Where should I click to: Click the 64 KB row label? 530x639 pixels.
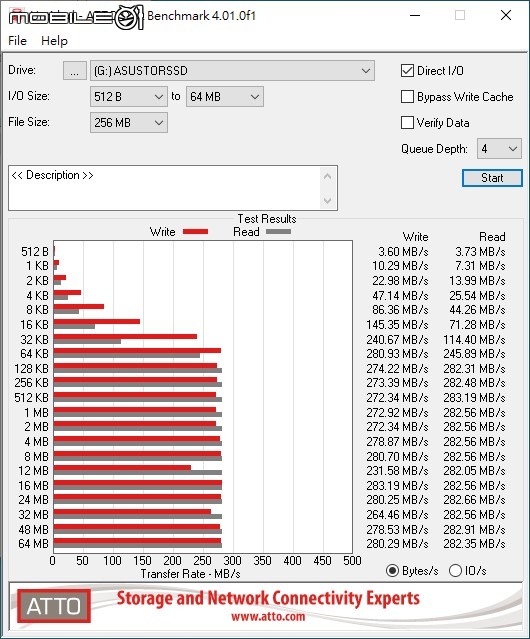click(x=34, y=354)
